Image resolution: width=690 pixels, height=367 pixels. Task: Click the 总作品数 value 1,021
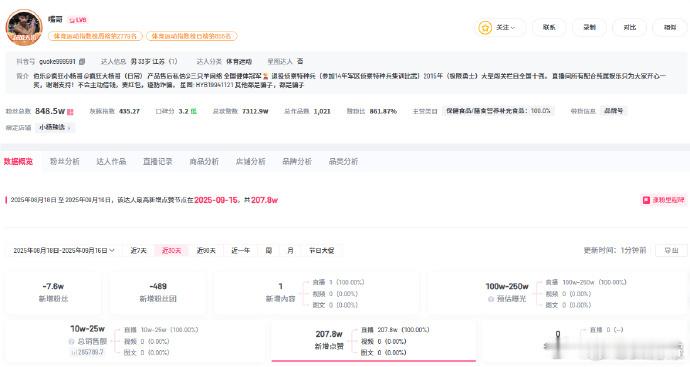[x=322, y=111]
